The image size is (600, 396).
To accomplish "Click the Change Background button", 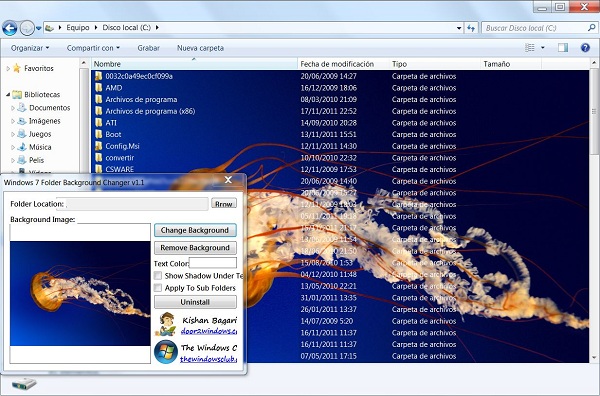I will pos(195,230).
